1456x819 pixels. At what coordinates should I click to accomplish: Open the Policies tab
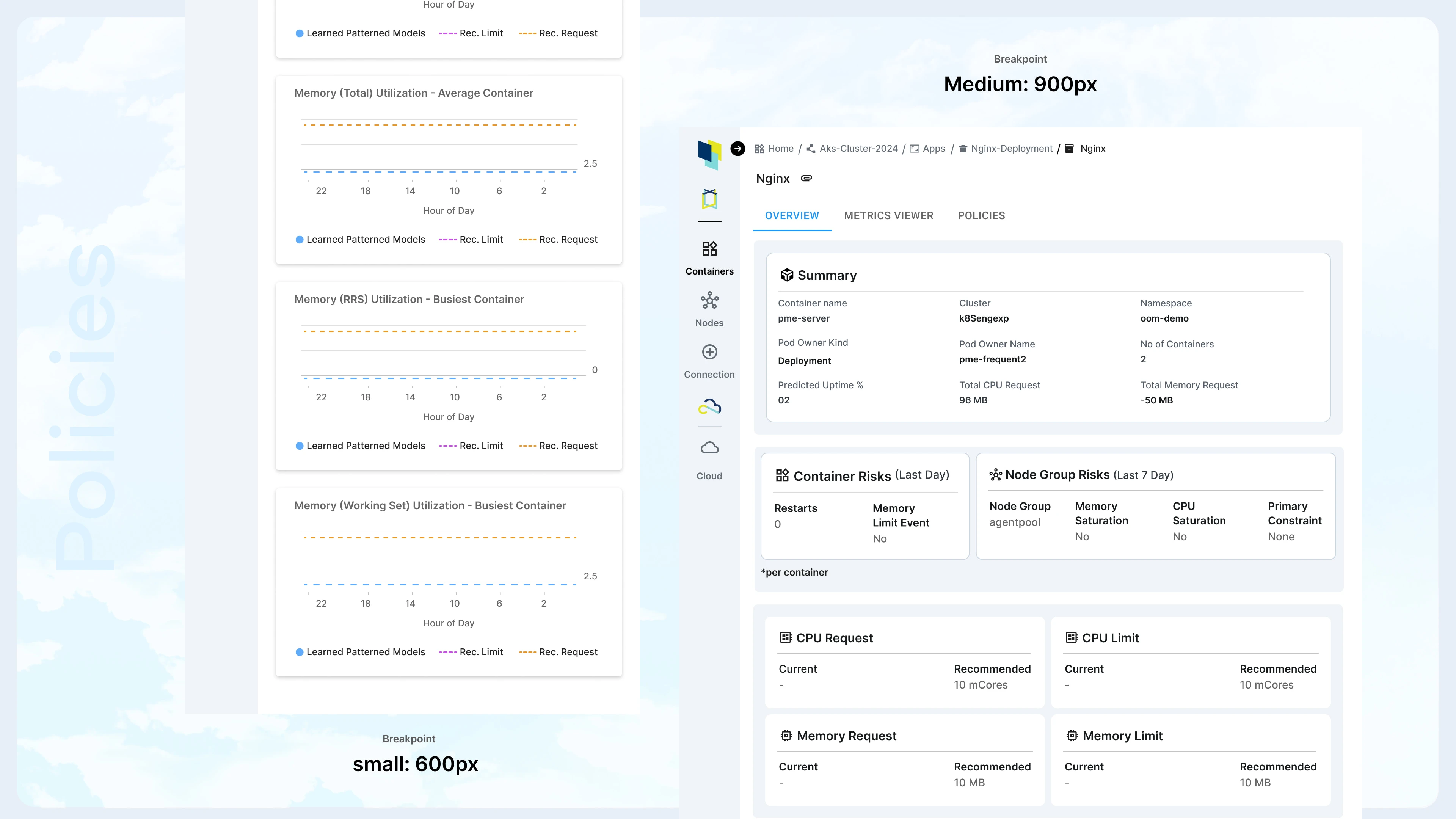981,215
